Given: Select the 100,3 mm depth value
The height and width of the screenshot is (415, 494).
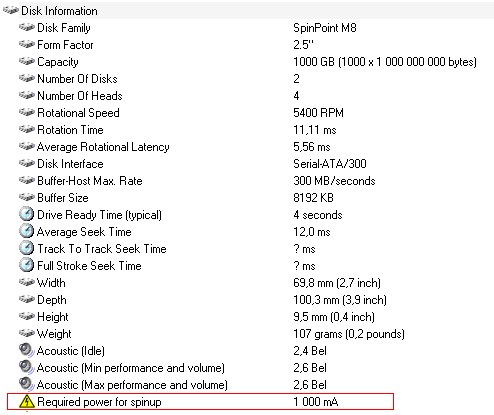Looking at the screenshot, I should pyautogui.click(x=340, y=300).
